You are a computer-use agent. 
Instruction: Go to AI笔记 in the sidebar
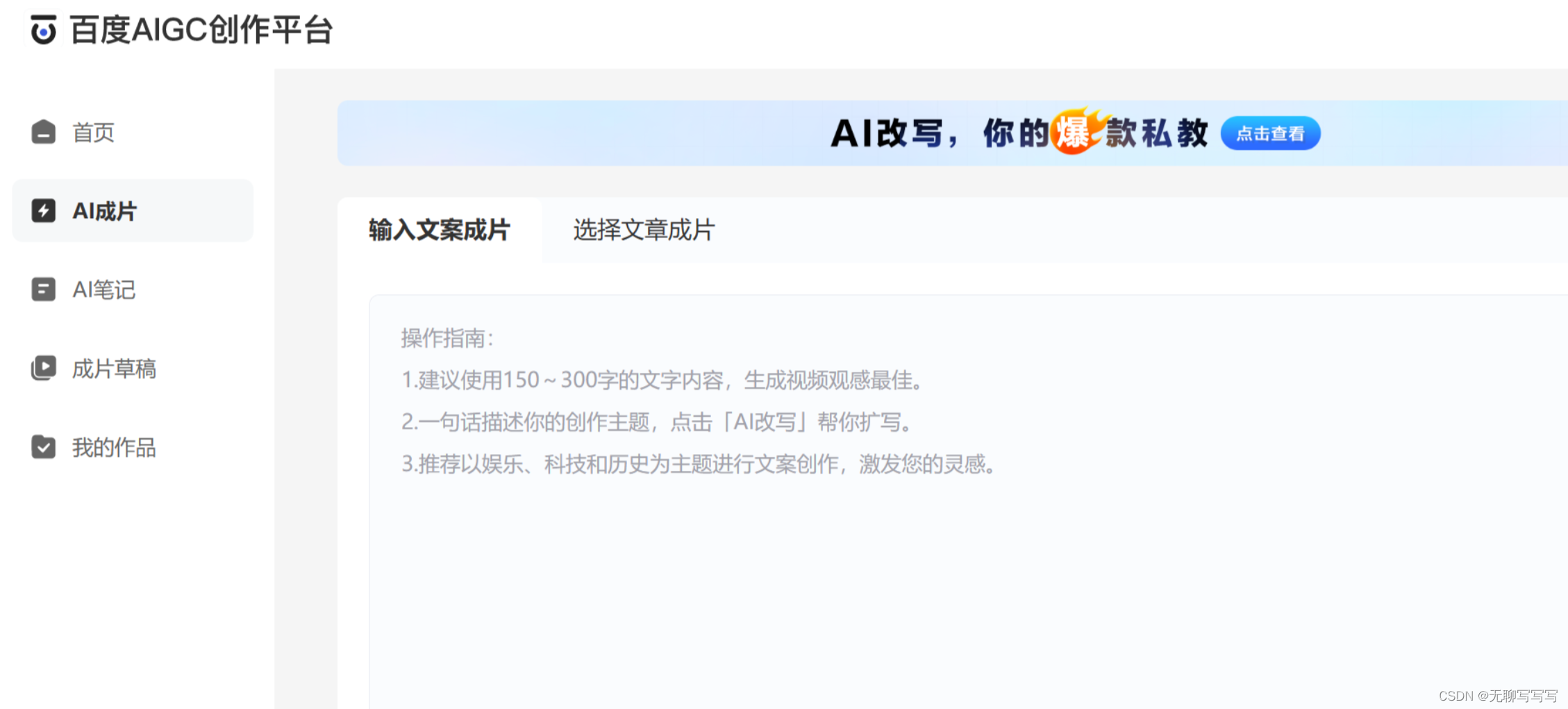[133, 290]
